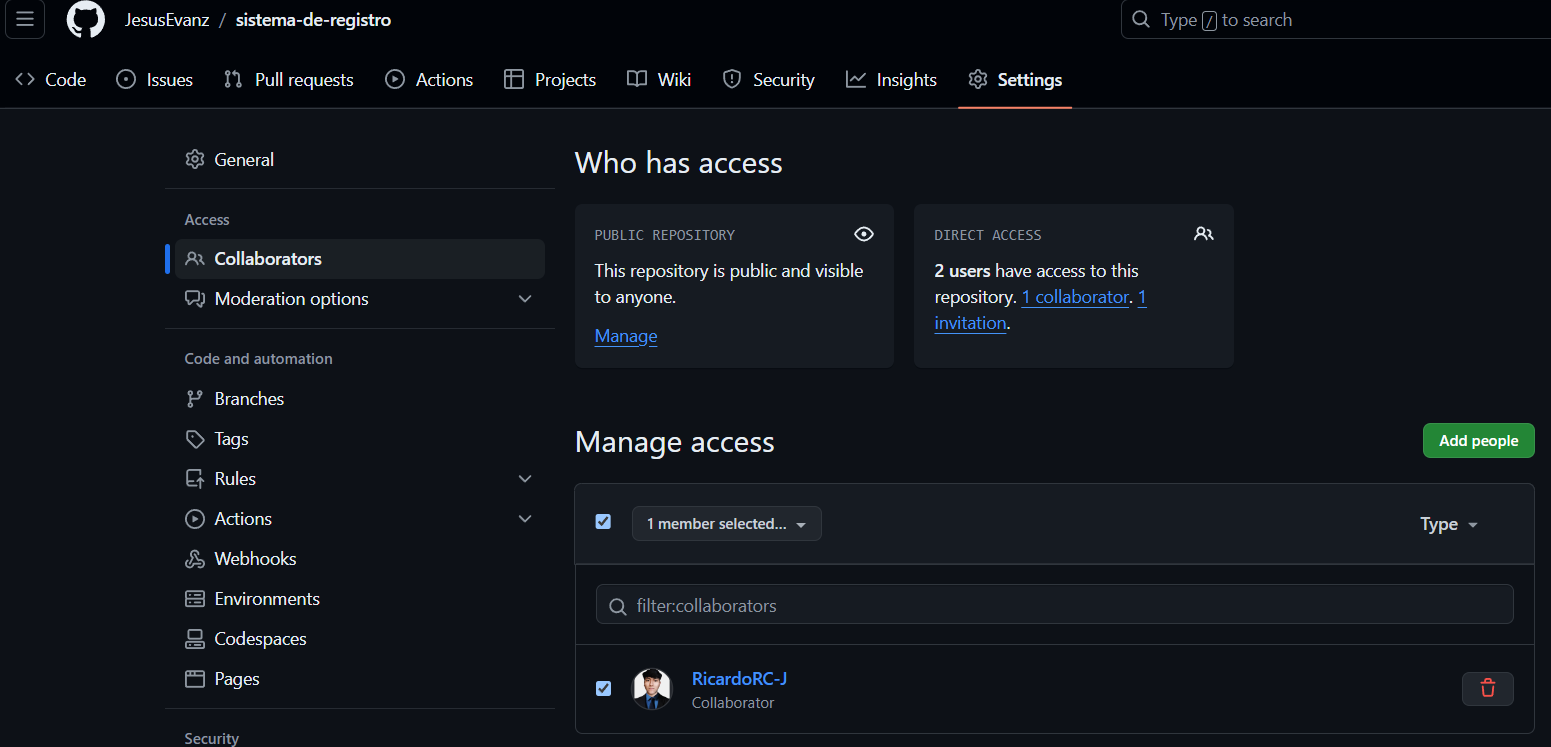
Task: Switch to the Pull requests tab
Action: click(289, 80)
